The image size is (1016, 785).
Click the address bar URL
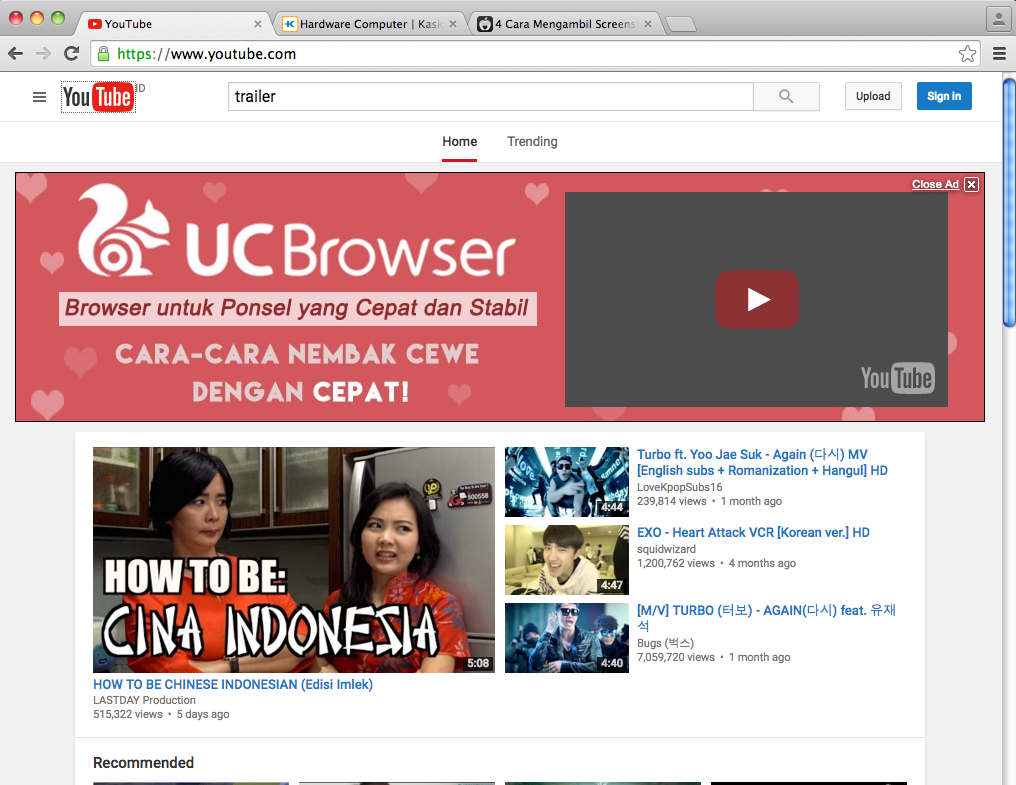(x=206, y=54)
